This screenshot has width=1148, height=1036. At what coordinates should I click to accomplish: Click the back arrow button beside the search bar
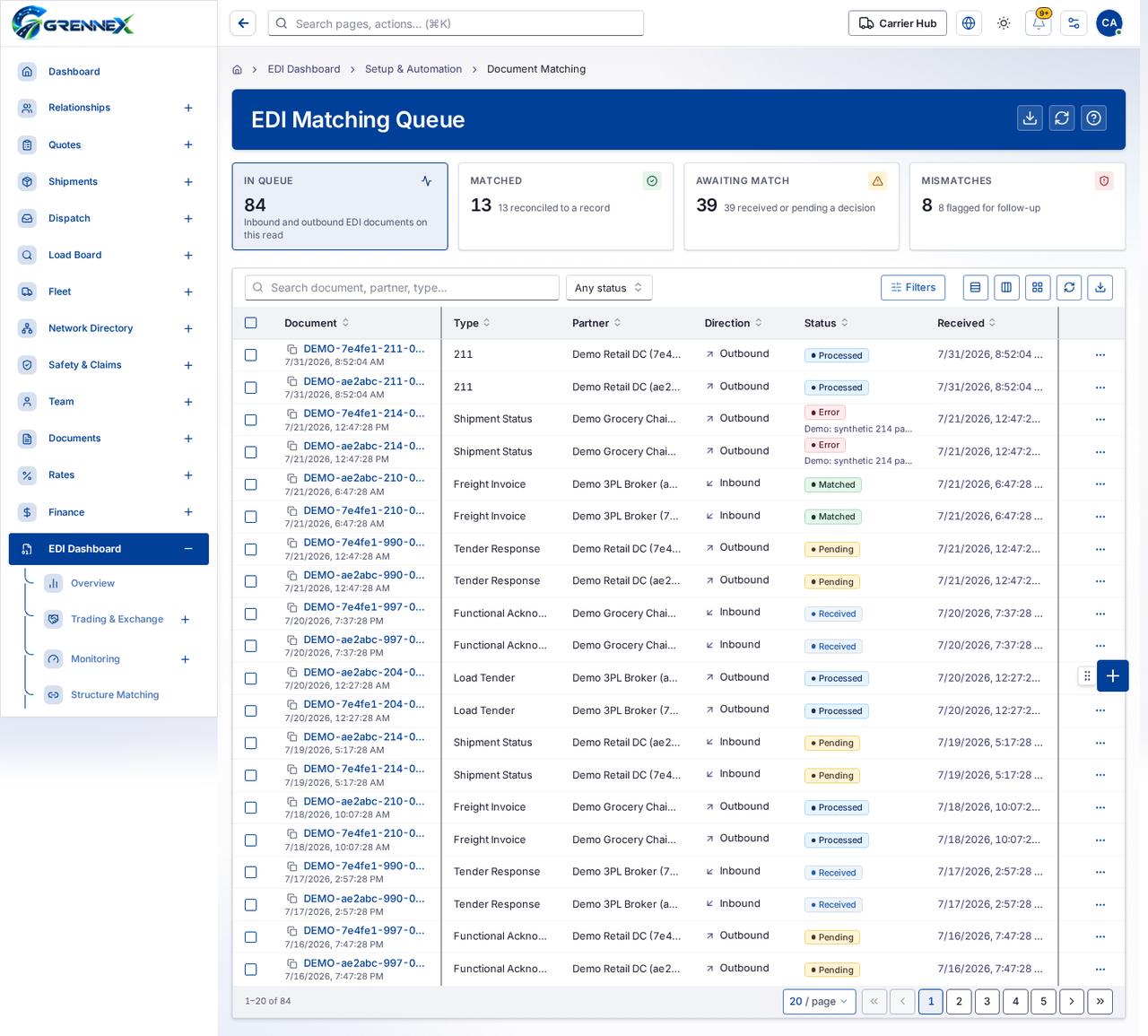click(x=243, y=23)
